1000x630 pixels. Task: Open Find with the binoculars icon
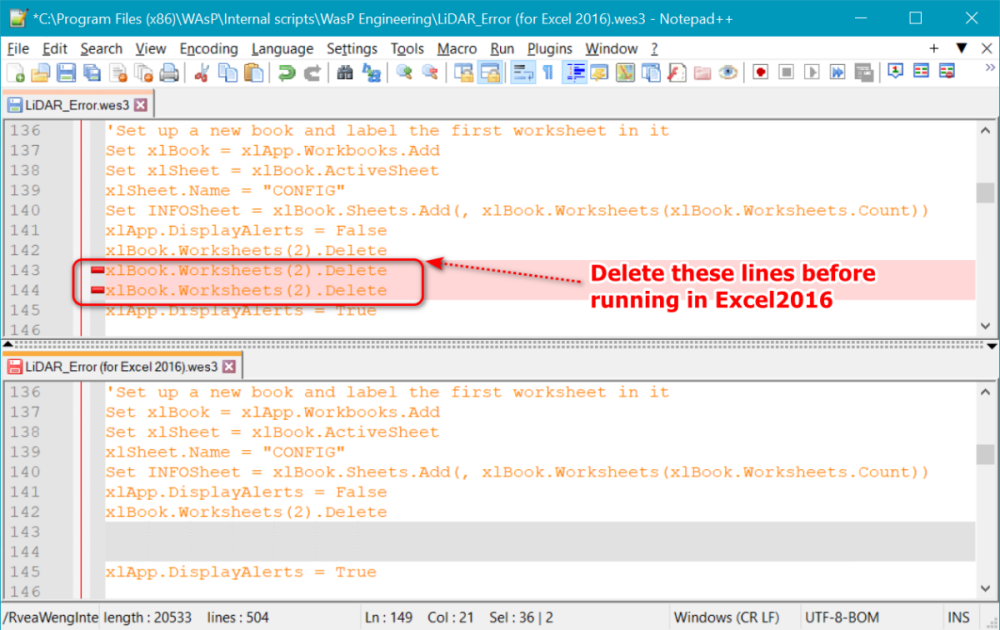(x=345, y=72)
